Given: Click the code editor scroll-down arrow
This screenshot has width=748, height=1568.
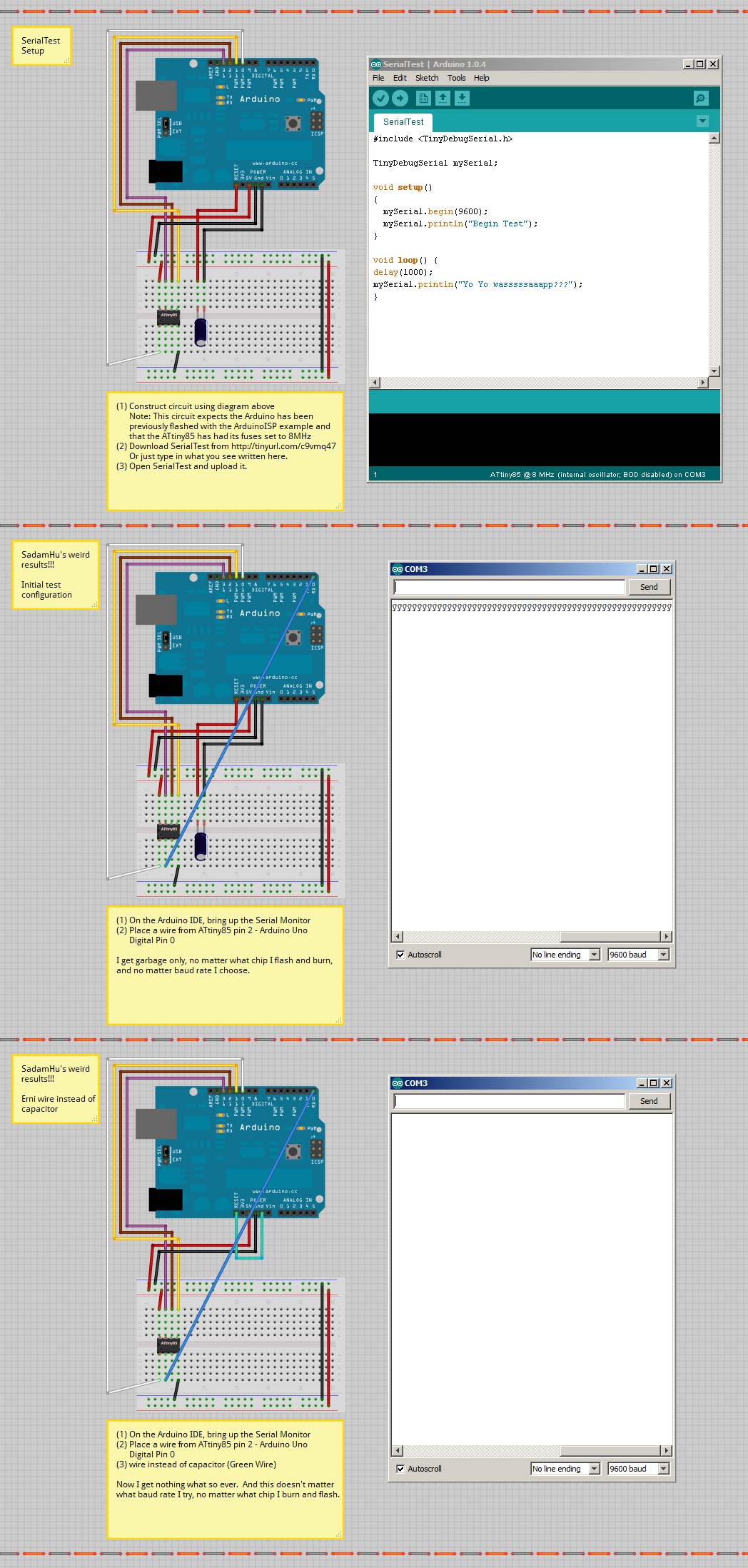Looking at the screenshot, I should [x=714, y=371].
